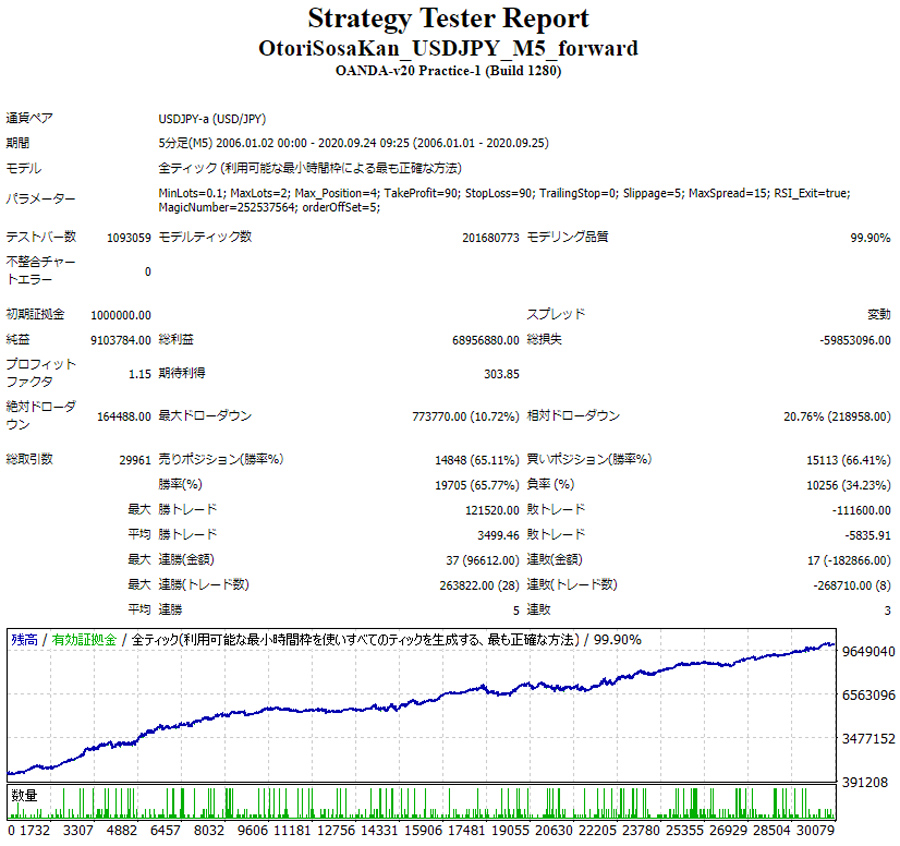Click the 最大 敗トレード value -111600.00

pos(862,511)
